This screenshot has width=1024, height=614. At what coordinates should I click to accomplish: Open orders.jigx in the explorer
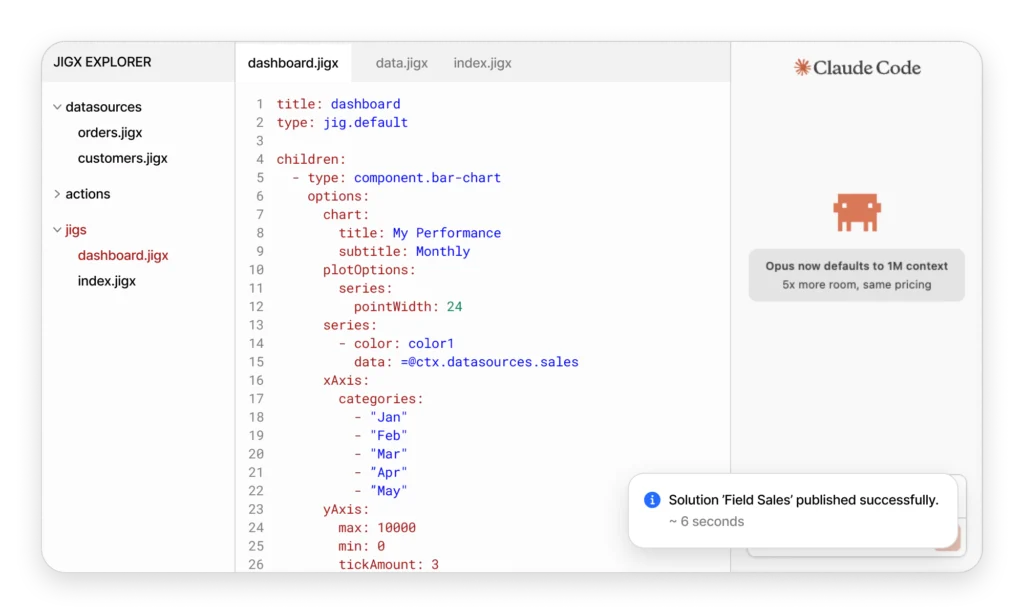110,132
